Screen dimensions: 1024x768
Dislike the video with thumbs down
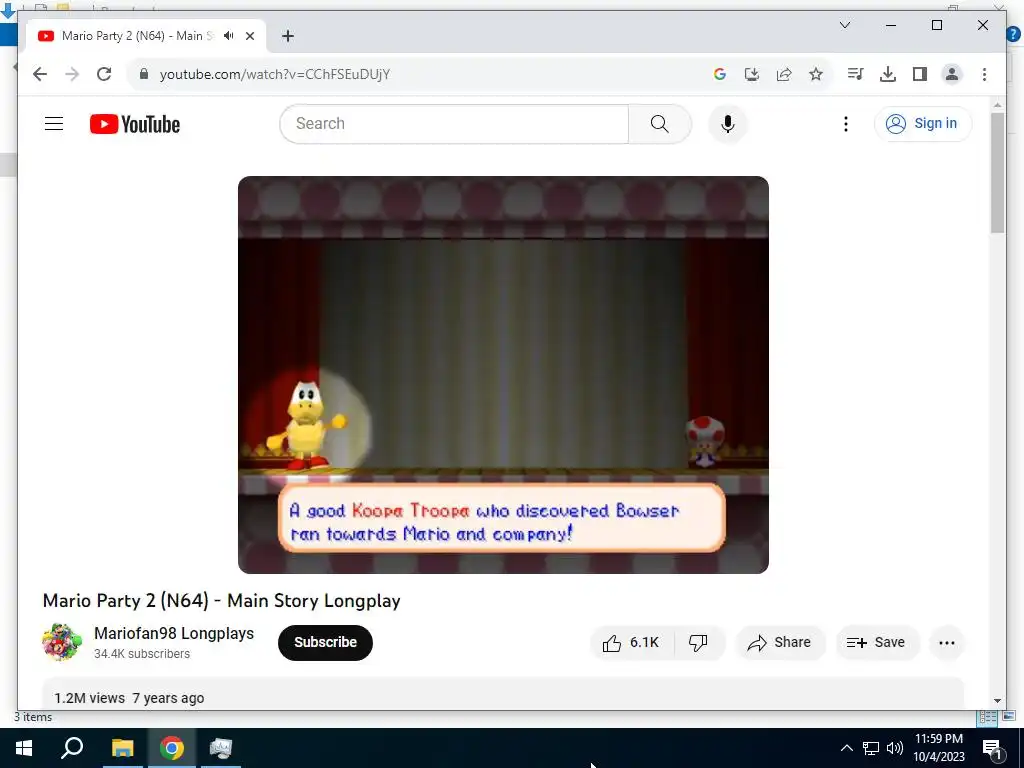click(x=699, y=643)
